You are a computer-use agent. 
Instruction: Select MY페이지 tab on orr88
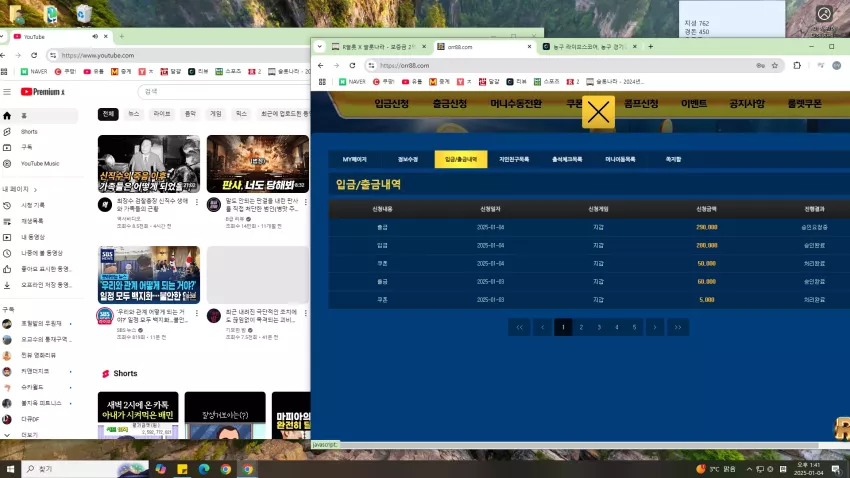[x=355, y=159]
